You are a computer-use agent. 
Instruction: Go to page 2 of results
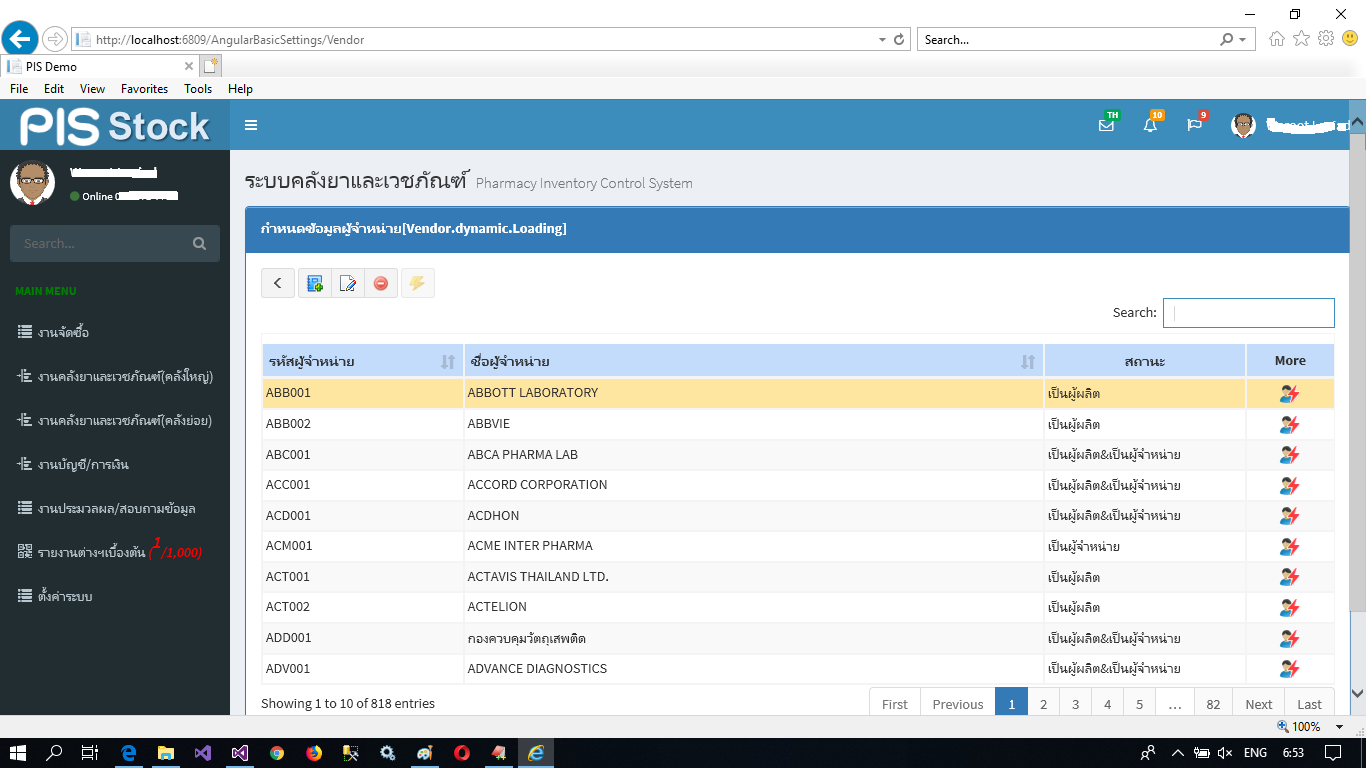(x=1043, y=704)
